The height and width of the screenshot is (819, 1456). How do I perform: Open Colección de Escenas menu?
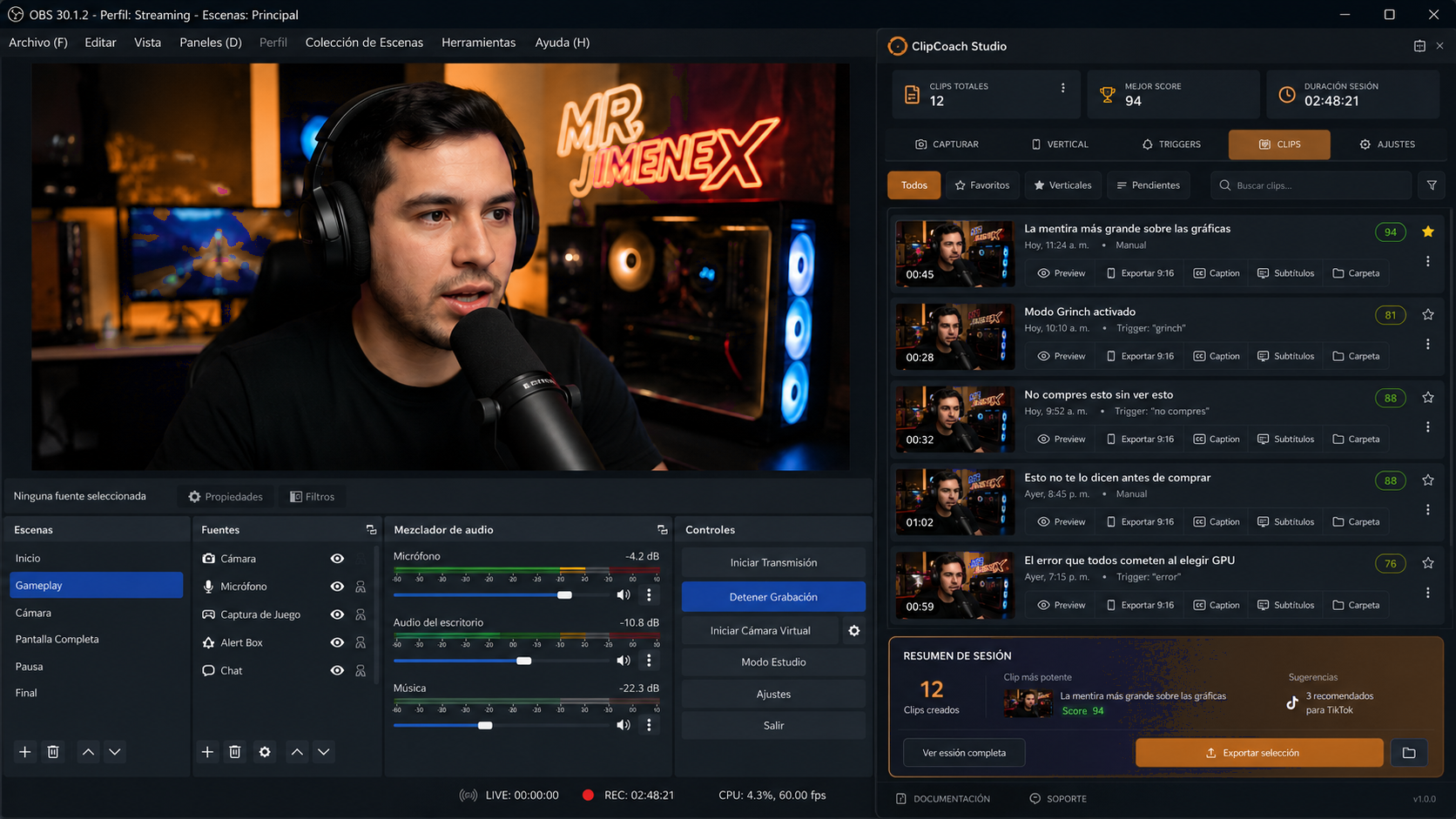coord(364,43)
